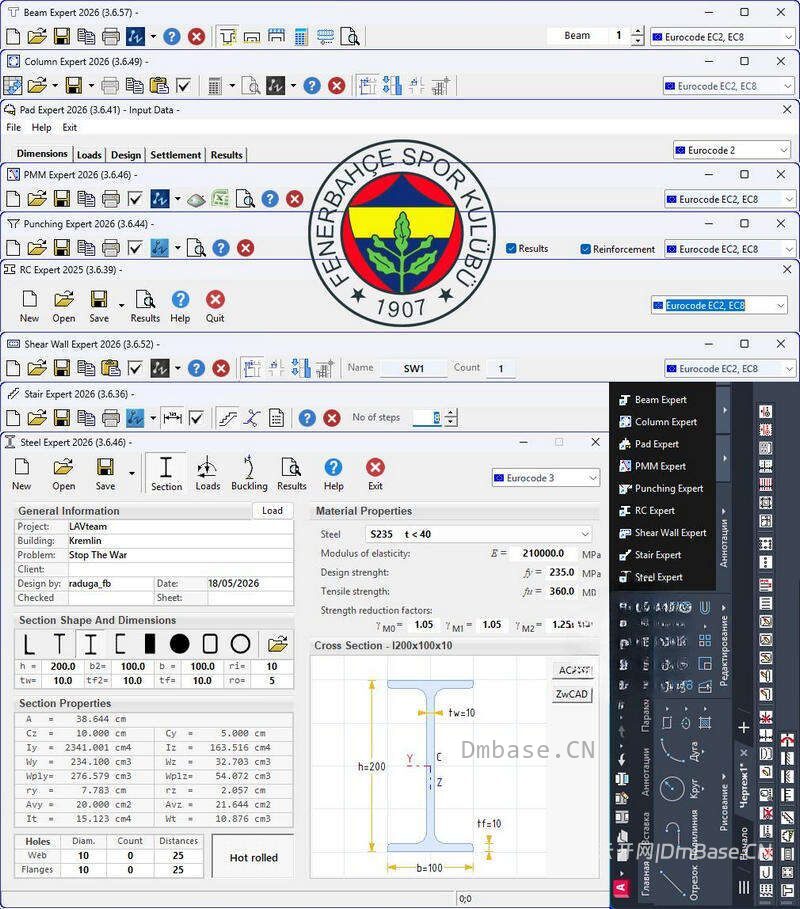800x909 pixels.
Task: Open Eurocode dropdown in Shear Wall Expert
Action: (x=730, y=368)
